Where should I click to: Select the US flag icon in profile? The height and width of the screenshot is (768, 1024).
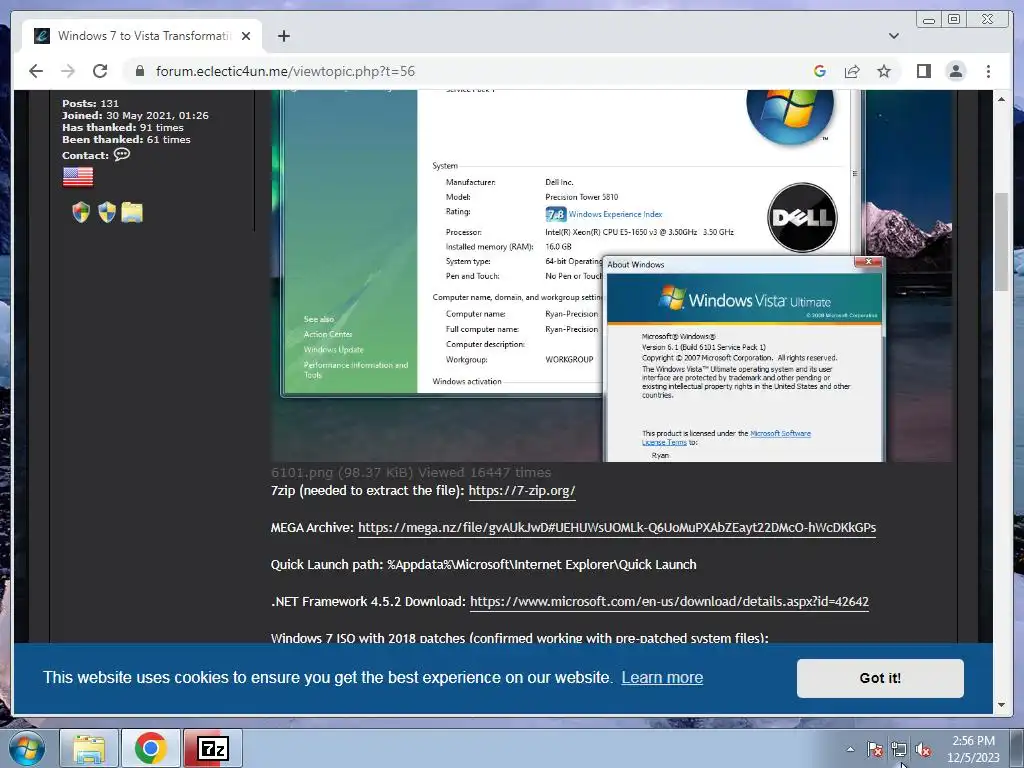pos(78,176)
